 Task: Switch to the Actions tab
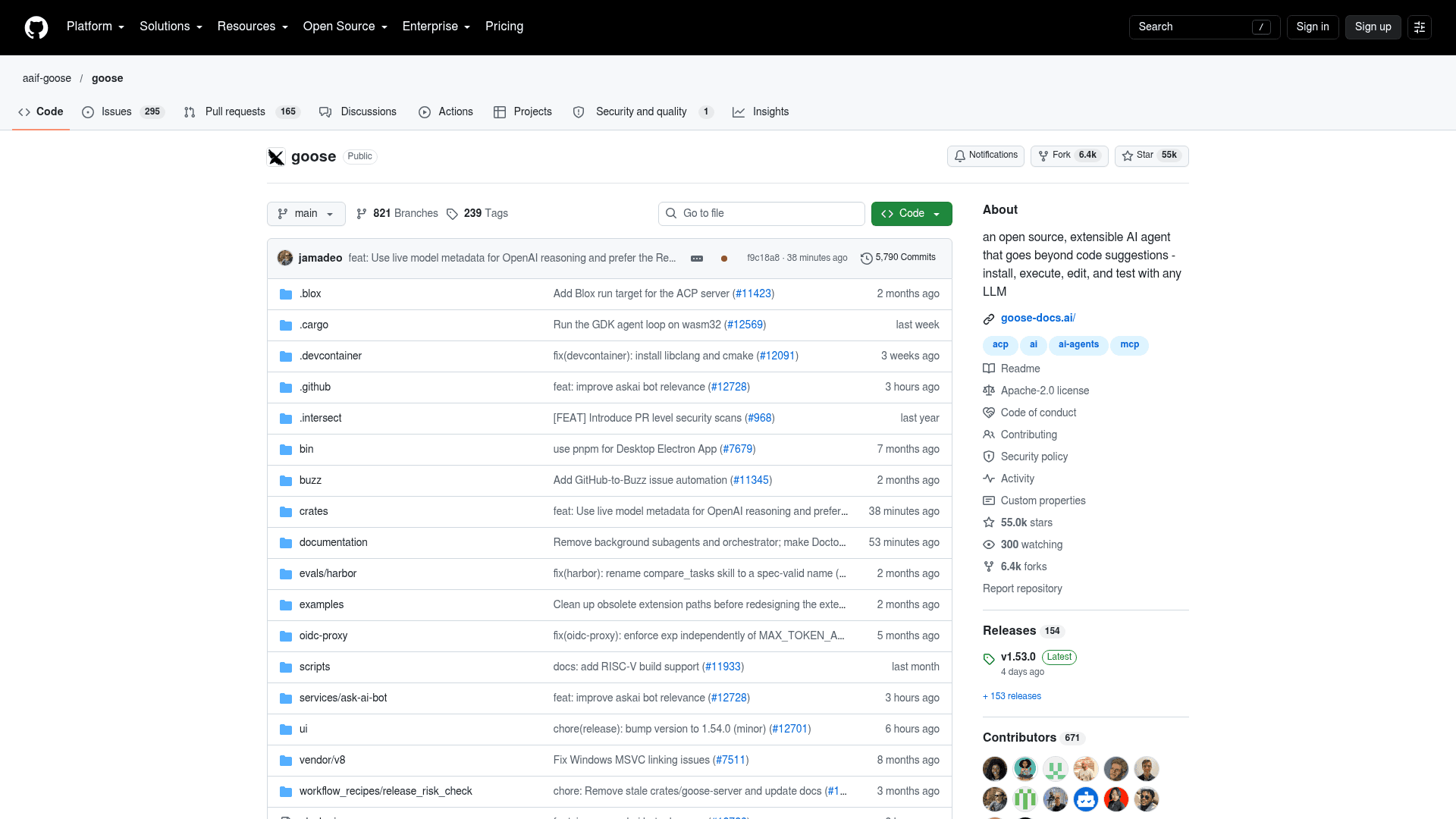(x=446, y=111)
